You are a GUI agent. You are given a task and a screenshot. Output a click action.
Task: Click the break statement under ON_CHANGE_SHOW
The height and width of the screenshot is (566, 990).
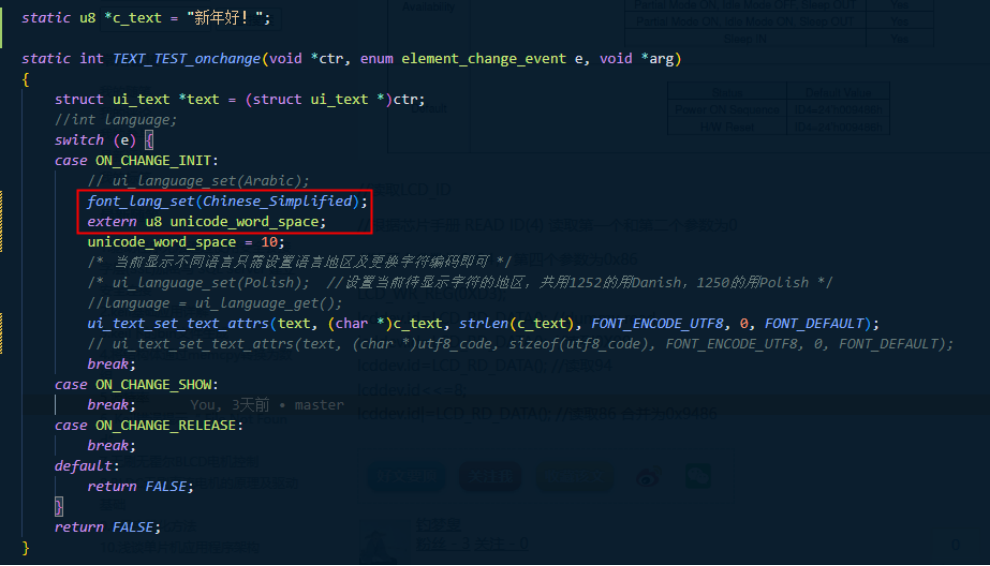(111, 405)
